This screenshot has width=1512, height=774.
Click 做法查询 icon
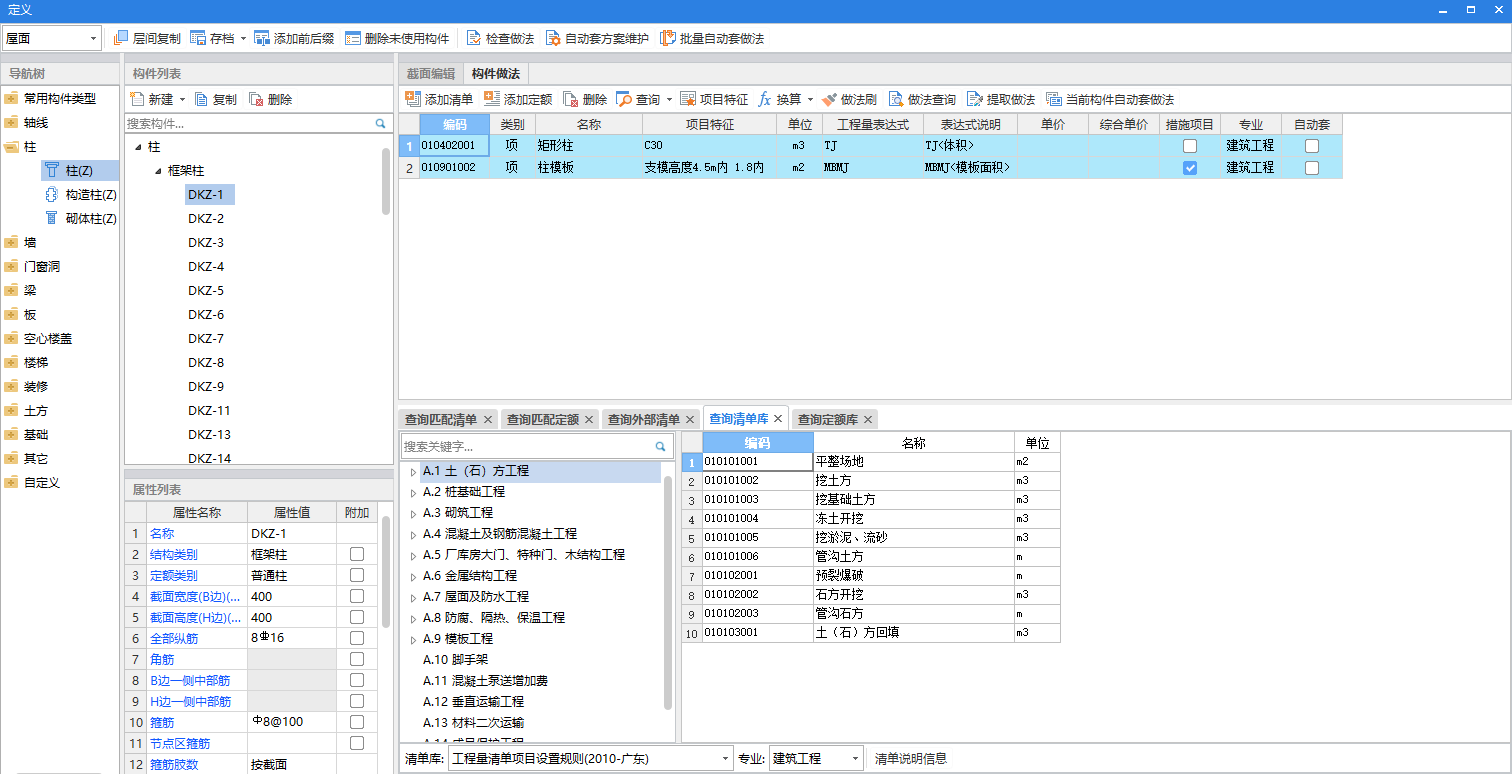coord(895,99)
